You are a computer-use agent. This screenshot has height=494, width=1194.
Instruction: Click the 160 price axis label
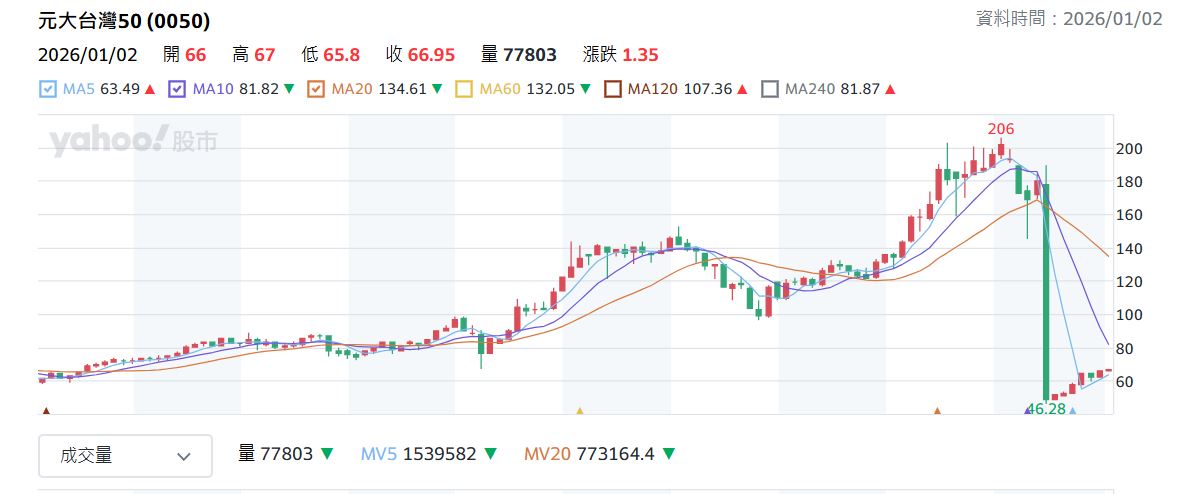(1129, 215)
